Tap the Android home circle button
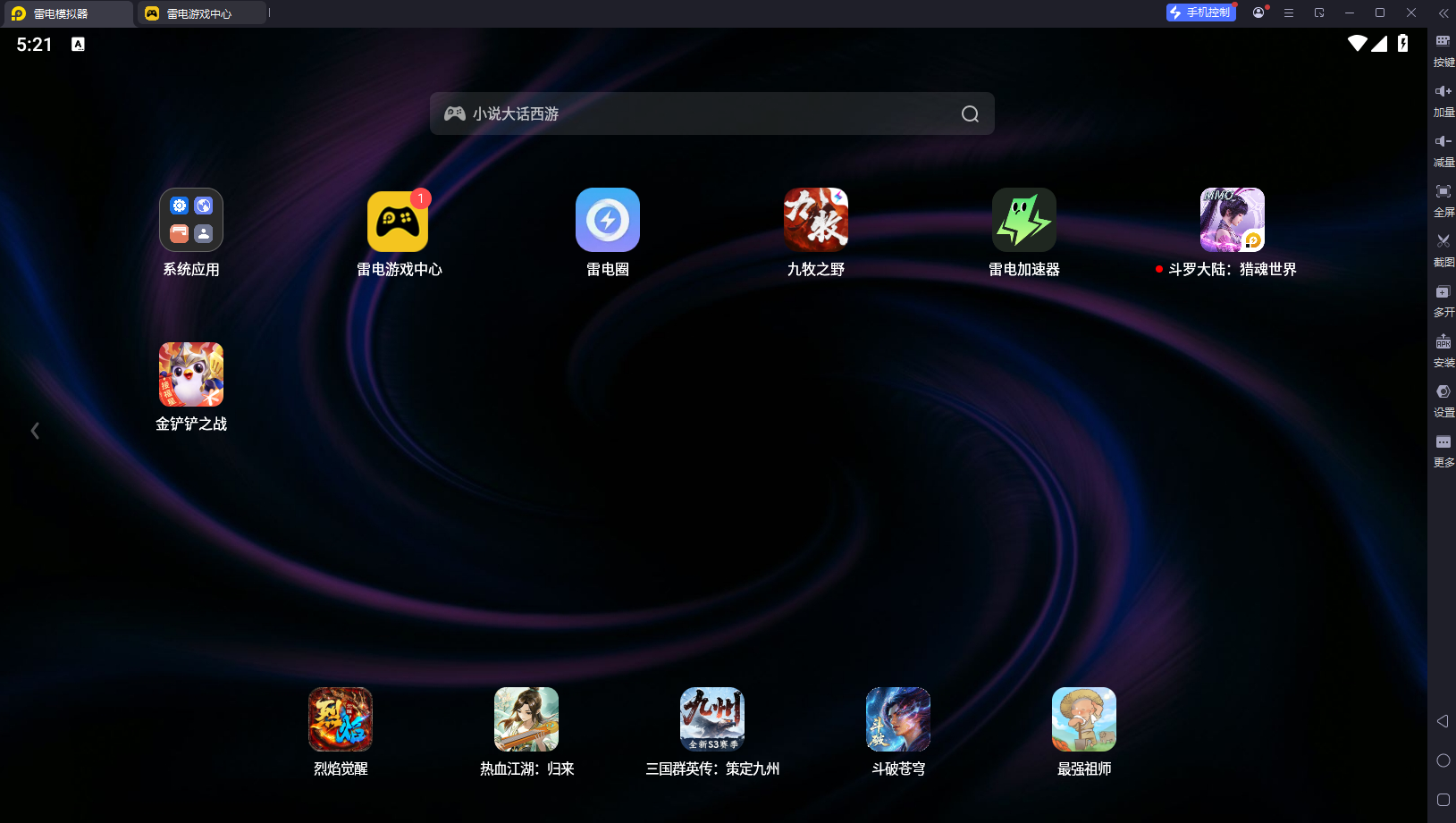 tap(1443, 760)
